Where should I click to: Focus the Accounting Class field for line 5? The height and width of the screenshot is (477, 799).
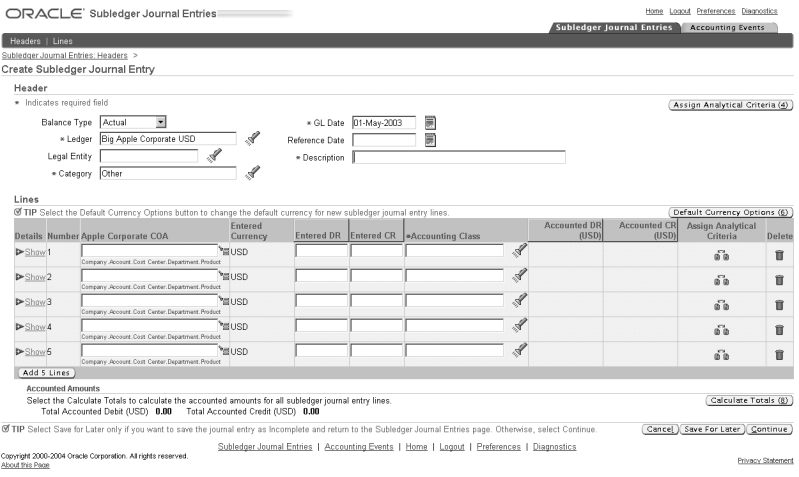[x=455, y=350]
